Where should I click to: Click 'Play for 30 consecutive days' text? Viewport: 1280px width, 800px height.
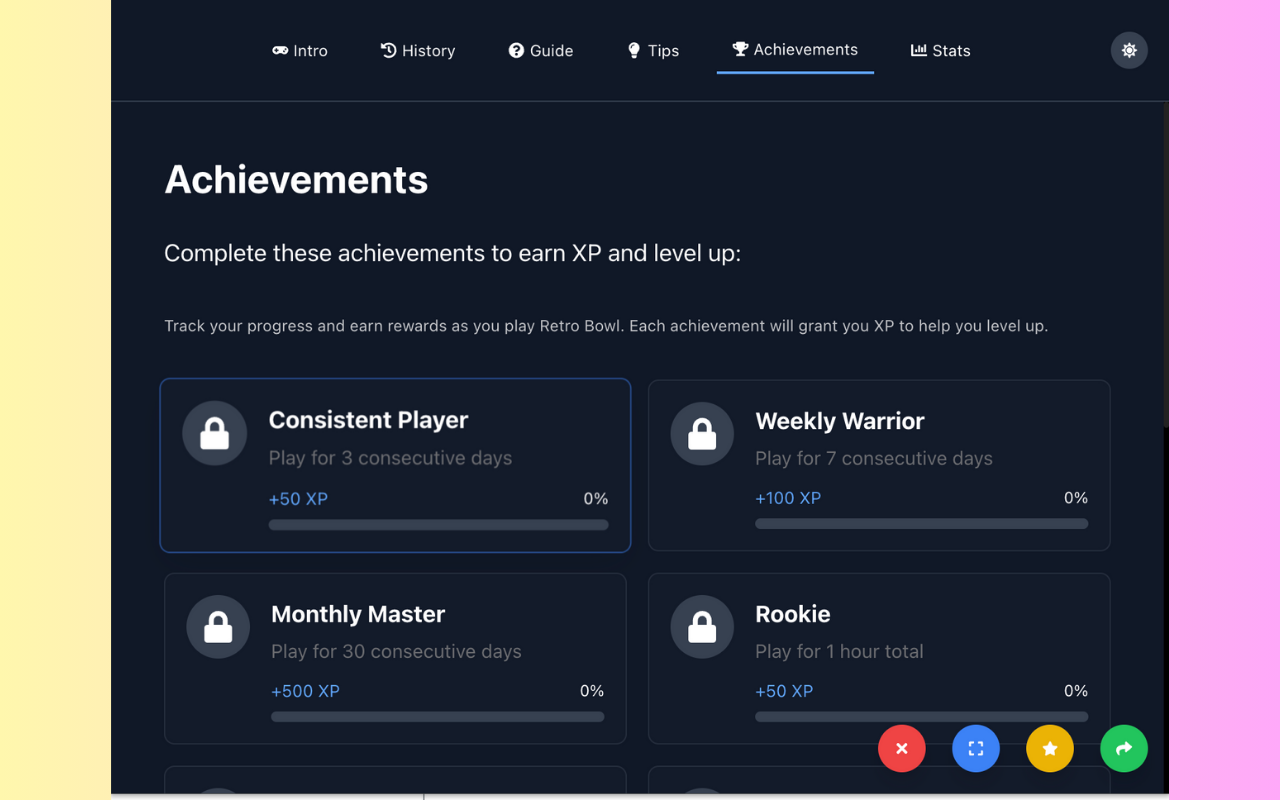point(396,652)
